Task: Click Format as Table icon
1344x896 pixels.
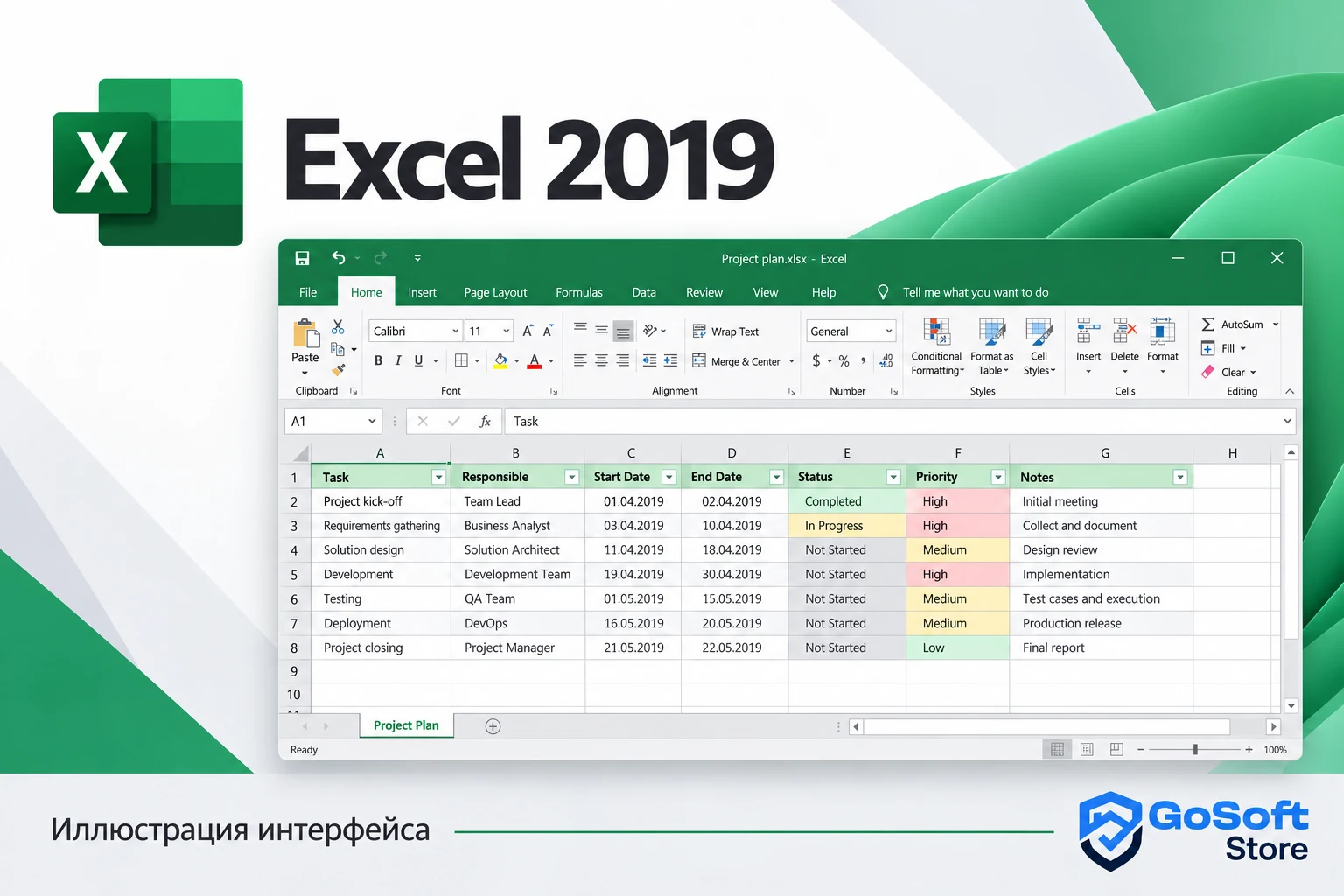Action: [x=992, y=346]
